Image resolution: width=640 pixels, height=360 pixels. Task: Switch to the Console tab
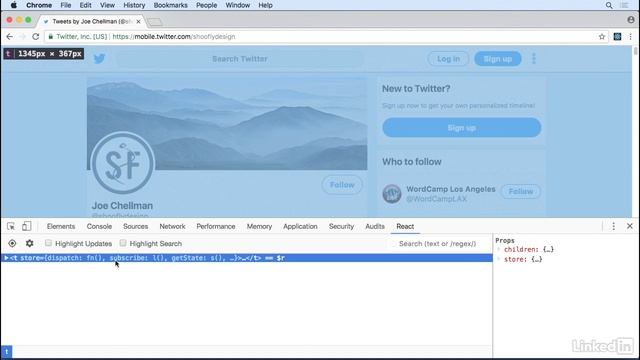pyautogui.click(x=99, y=226)
